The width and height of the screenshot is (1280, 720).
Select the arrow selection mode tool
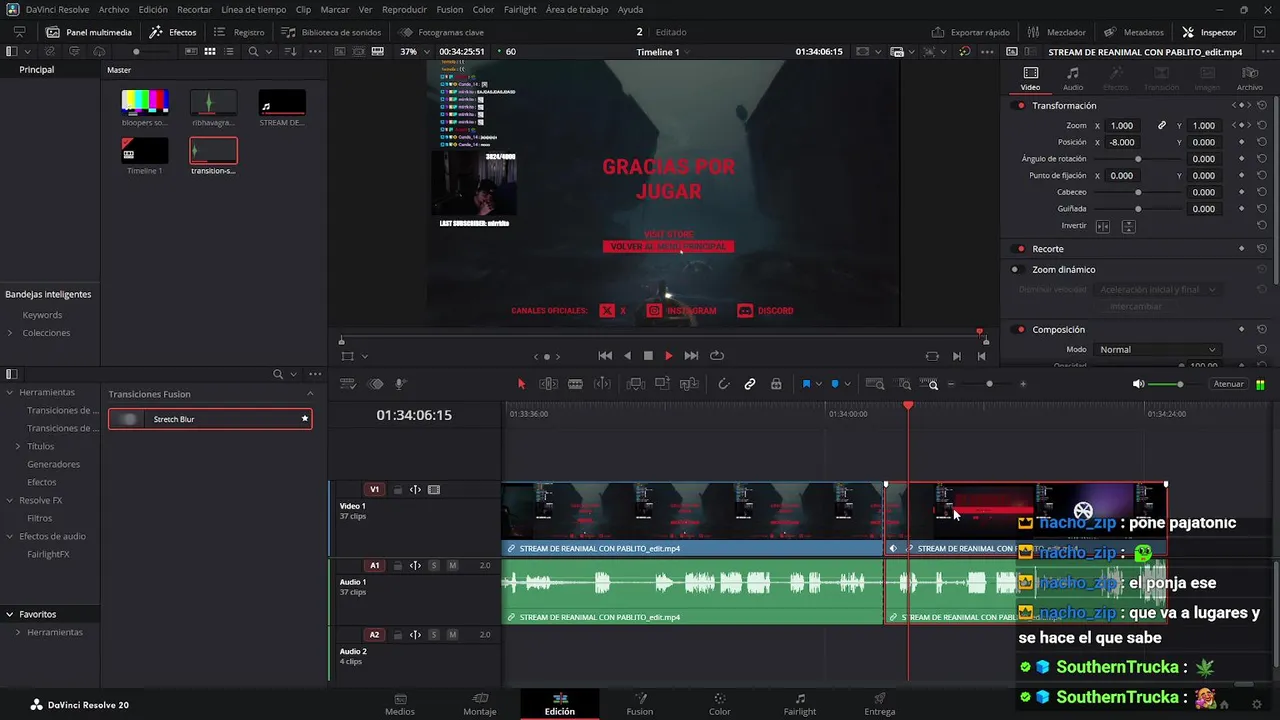[521, 384]
